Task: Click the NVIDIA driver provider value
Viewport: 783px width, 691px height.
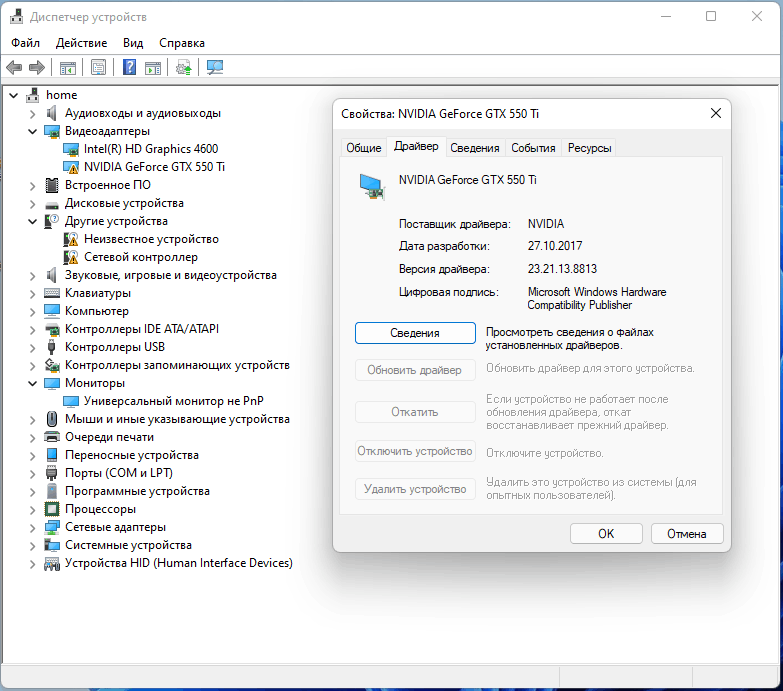Action: pos(546,224)
